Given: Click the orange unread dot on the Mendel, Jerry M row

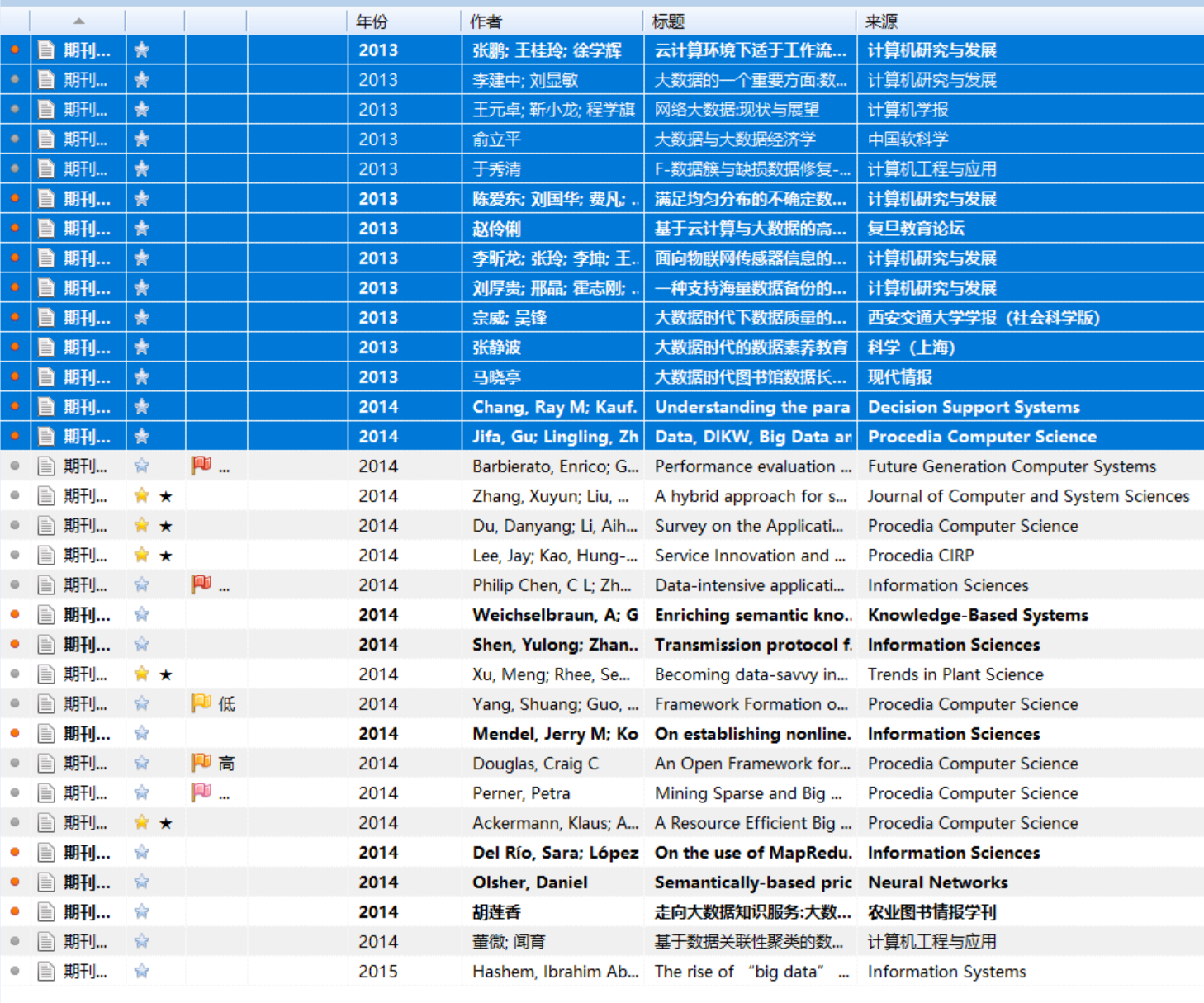Looking at the screenshot, I should (15, 734).
